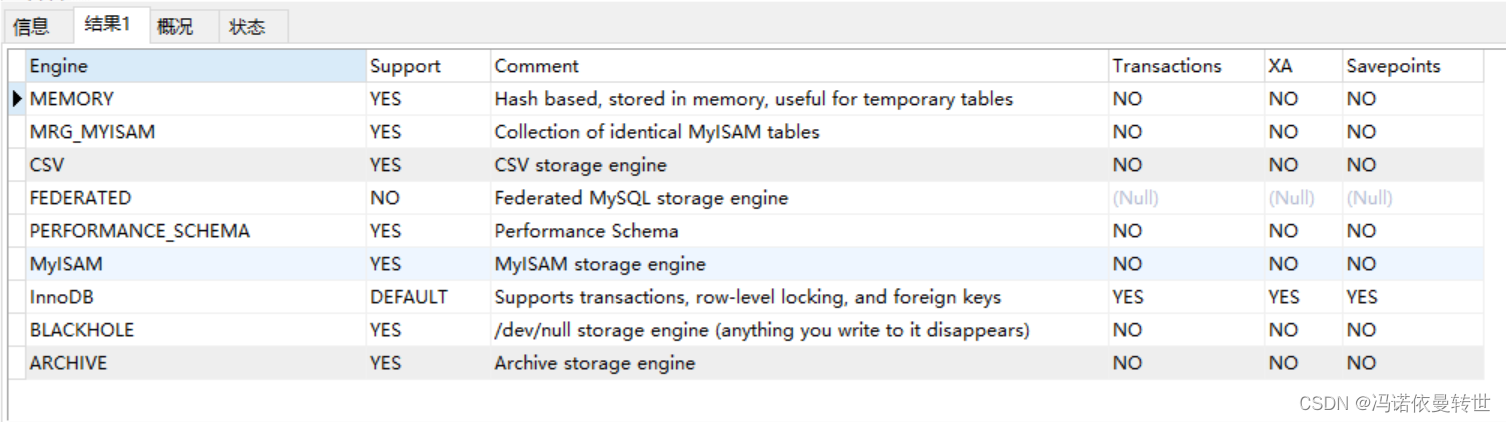Click the MRG_MYISAM engine cell

[196, 132]
